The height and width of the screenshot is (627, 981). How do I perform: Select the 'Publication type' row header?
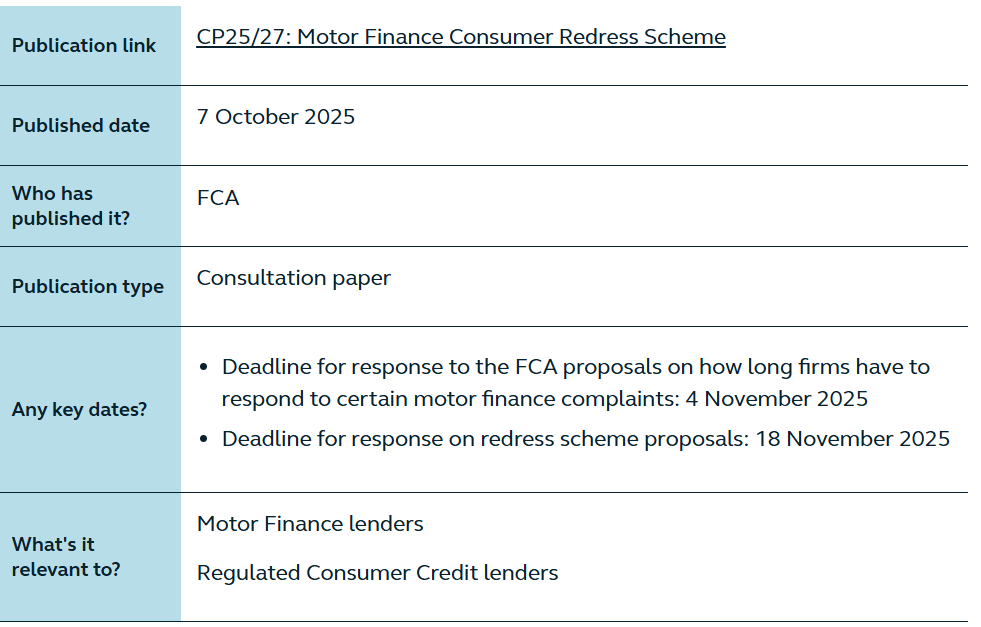[x=88, y=287]
